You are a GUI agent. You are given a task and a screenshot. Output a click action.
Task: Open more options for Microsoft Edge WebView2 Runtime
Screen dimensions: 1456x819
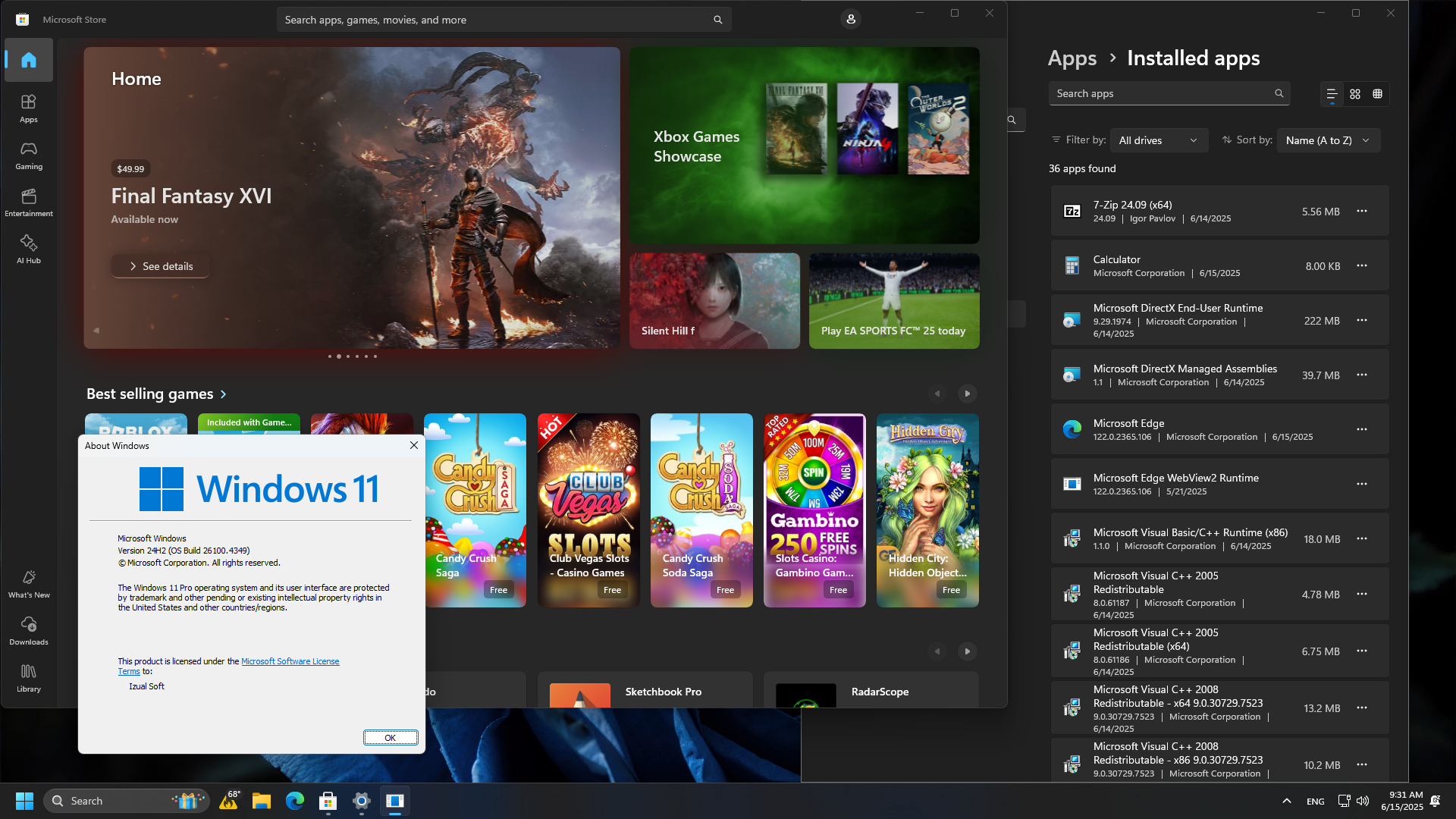(1362, 484)
